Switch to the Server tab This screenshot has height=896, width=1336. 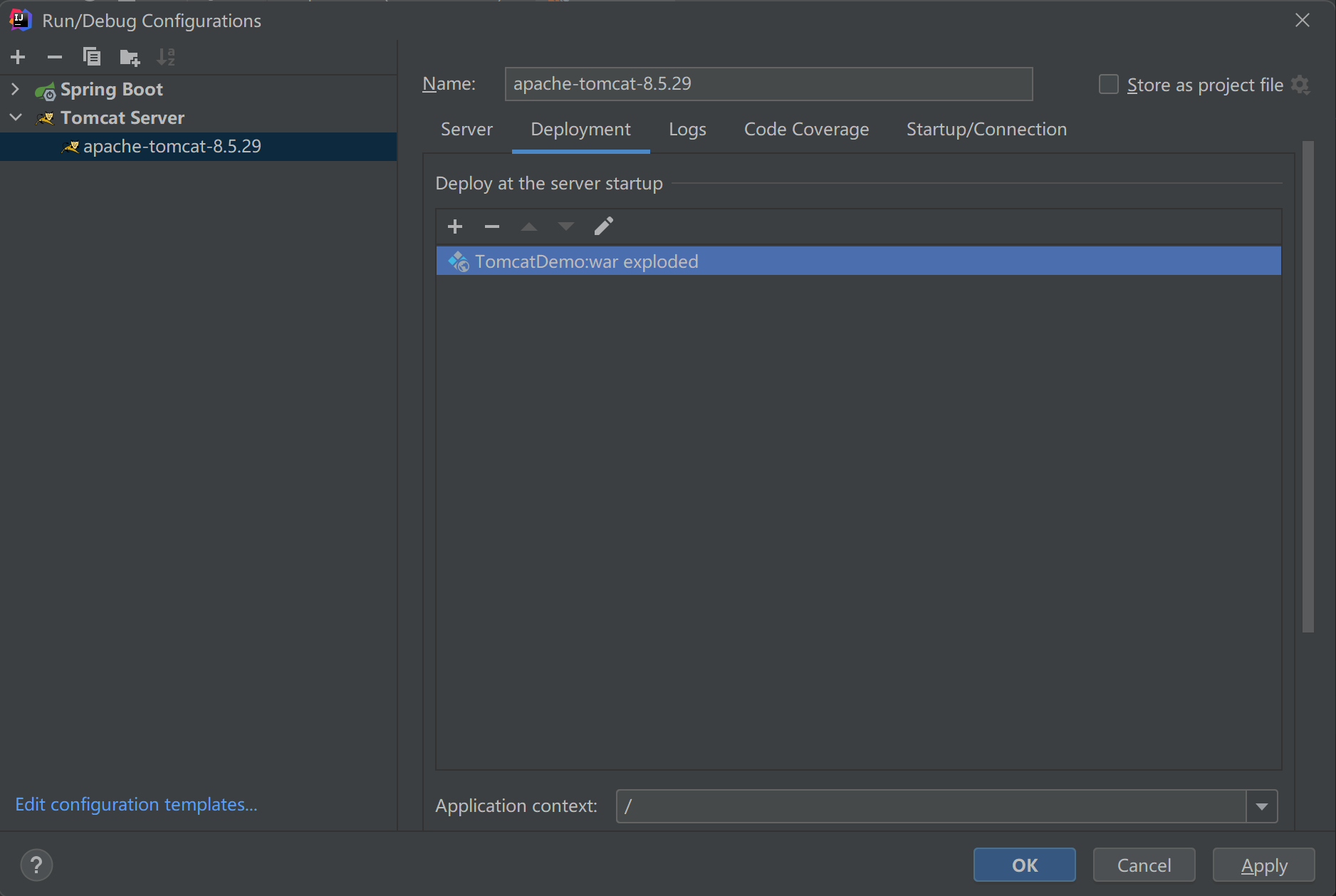point(466,129)
